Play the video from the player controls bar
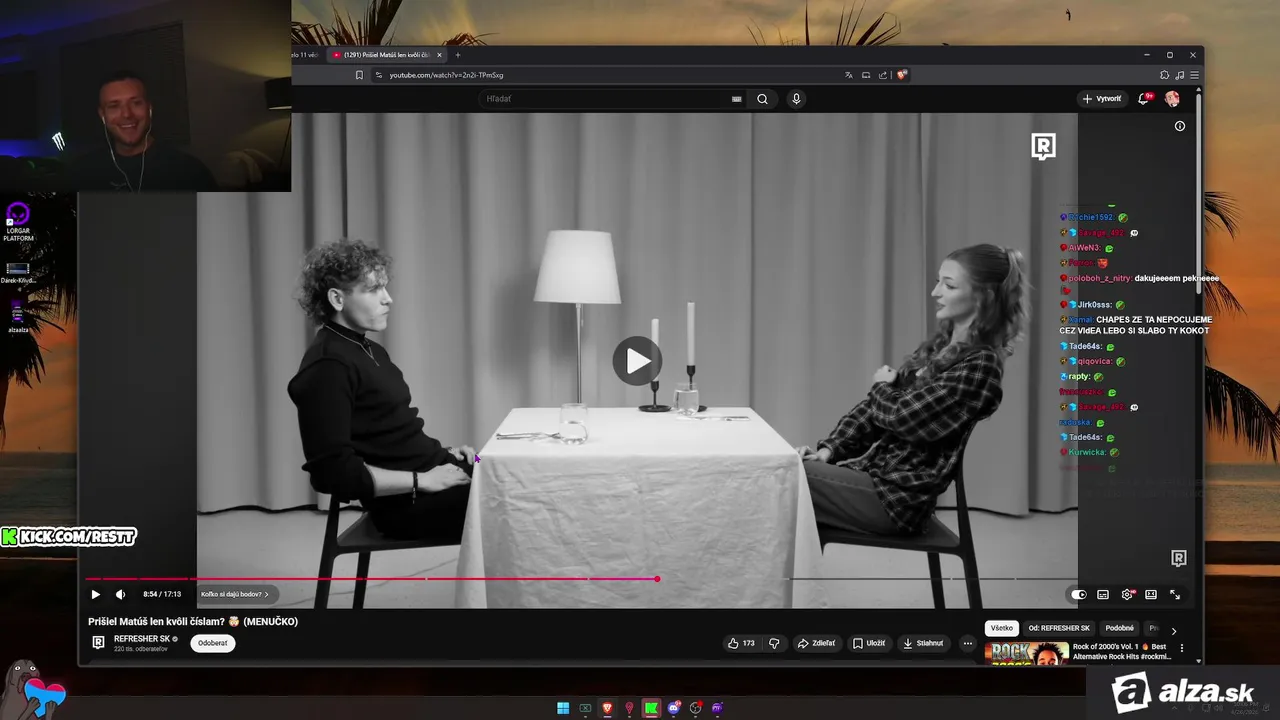Viewport: 1280px width, 720px height. 95,594
